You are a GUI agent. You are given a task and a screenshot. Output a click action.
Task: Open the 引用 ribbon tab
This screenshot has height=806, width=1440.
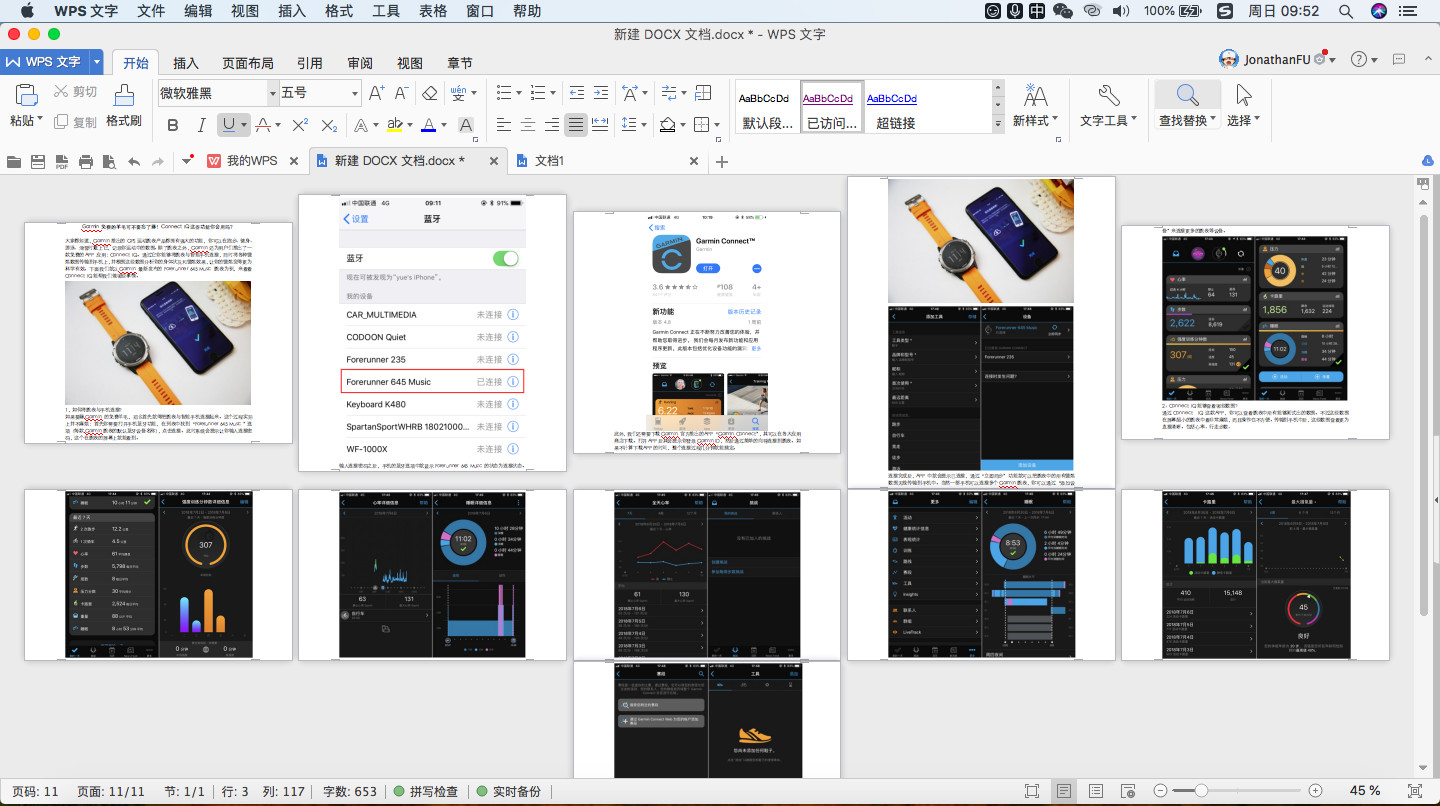310,63
